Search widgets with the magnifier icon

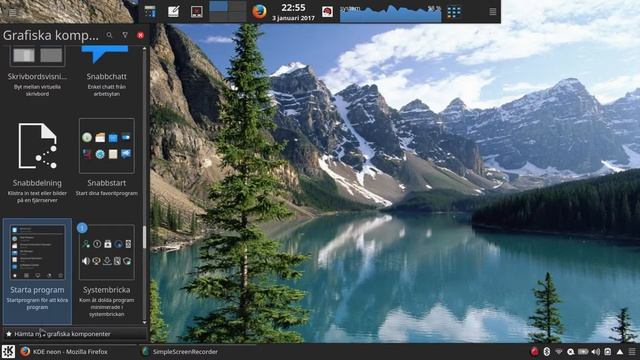pos(109,36)
